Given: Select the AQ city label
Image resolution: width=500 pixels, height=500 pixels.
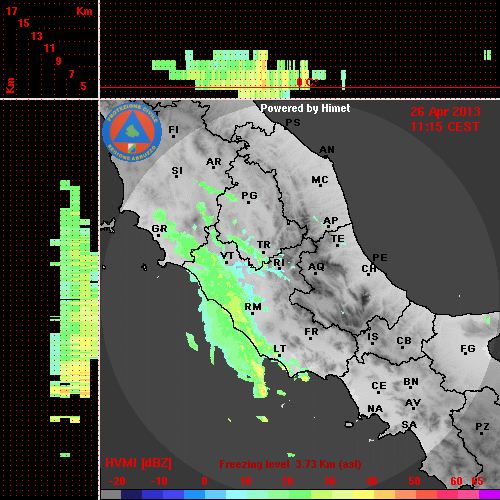Looking at the screenshot, I should (316, 267).
